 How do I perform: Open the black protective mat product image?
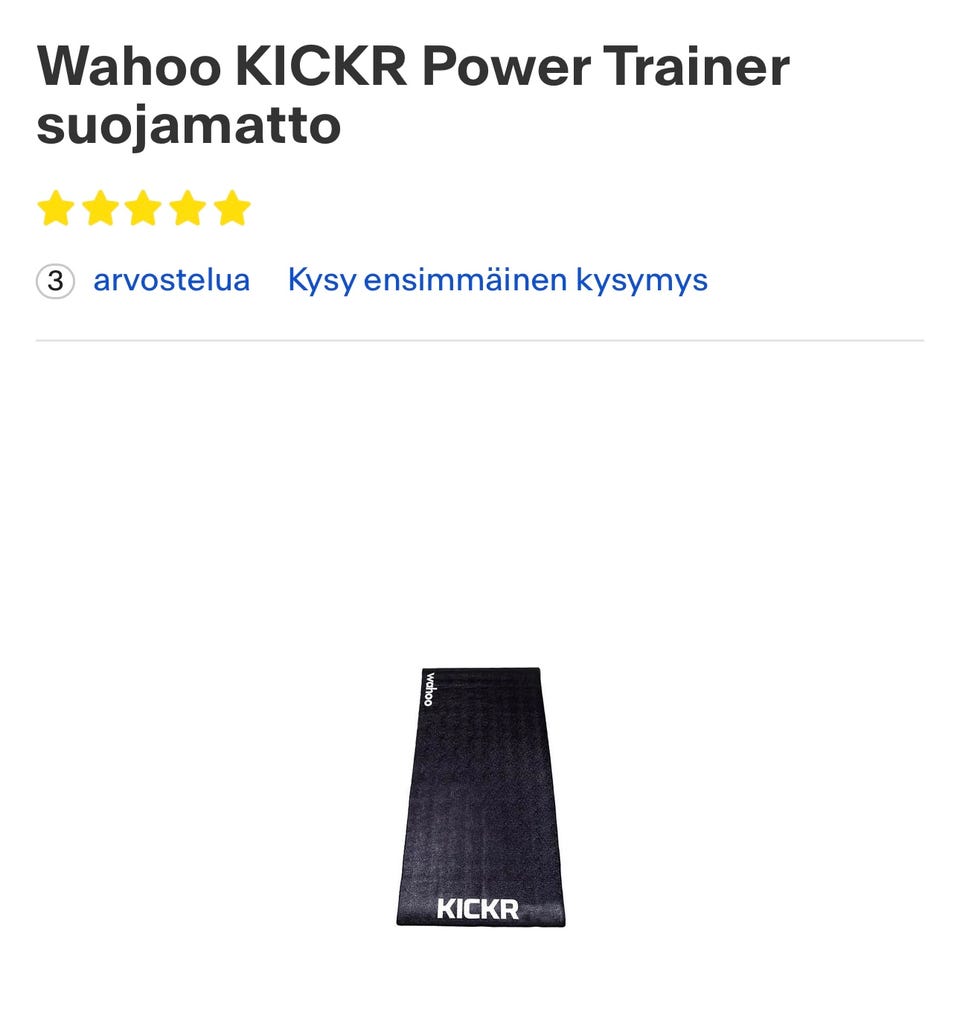[x=481, y=797]
